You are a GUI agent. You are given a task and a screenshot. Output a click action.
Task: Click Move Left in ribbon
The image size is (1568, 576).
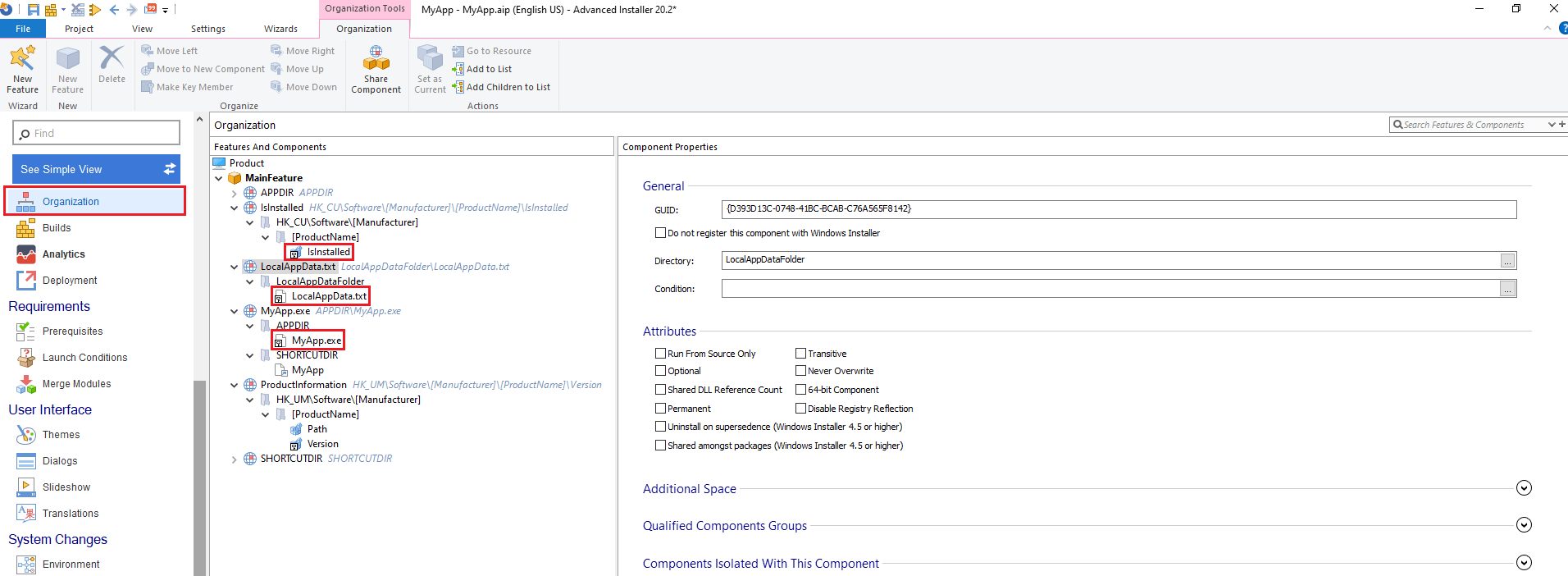click(x=169, y=51)
